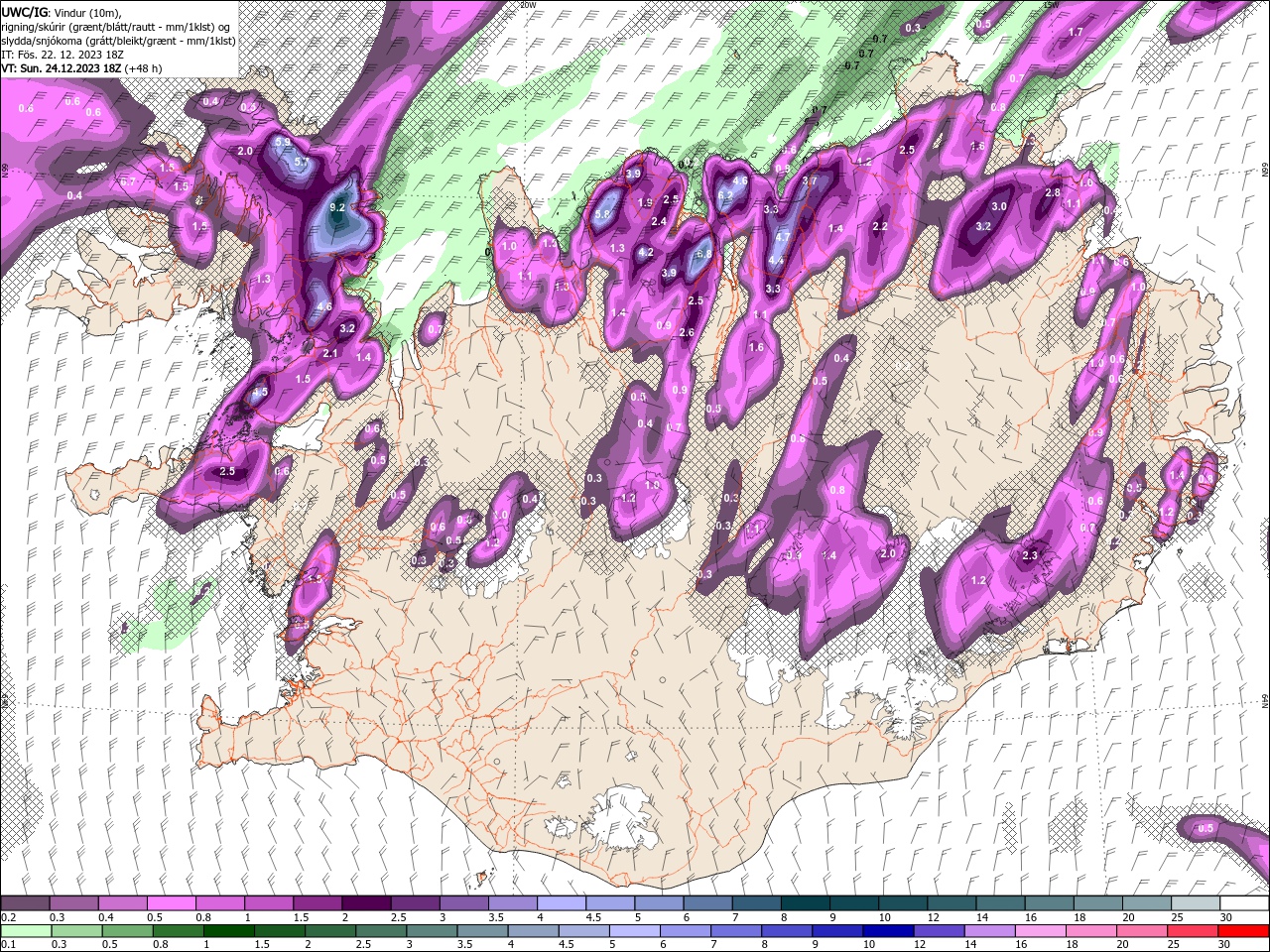Click the 5.7 value label on the map

[x=303, y=162]
